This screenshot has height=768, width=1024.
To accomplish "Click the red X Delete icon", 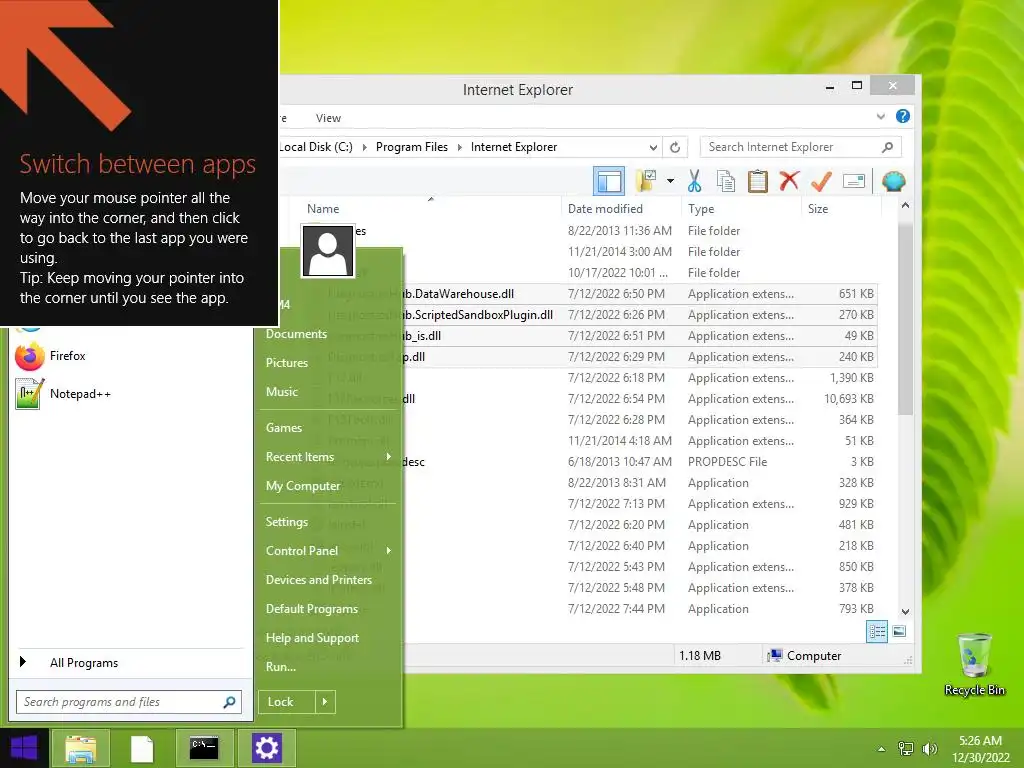I will [789, 180].
